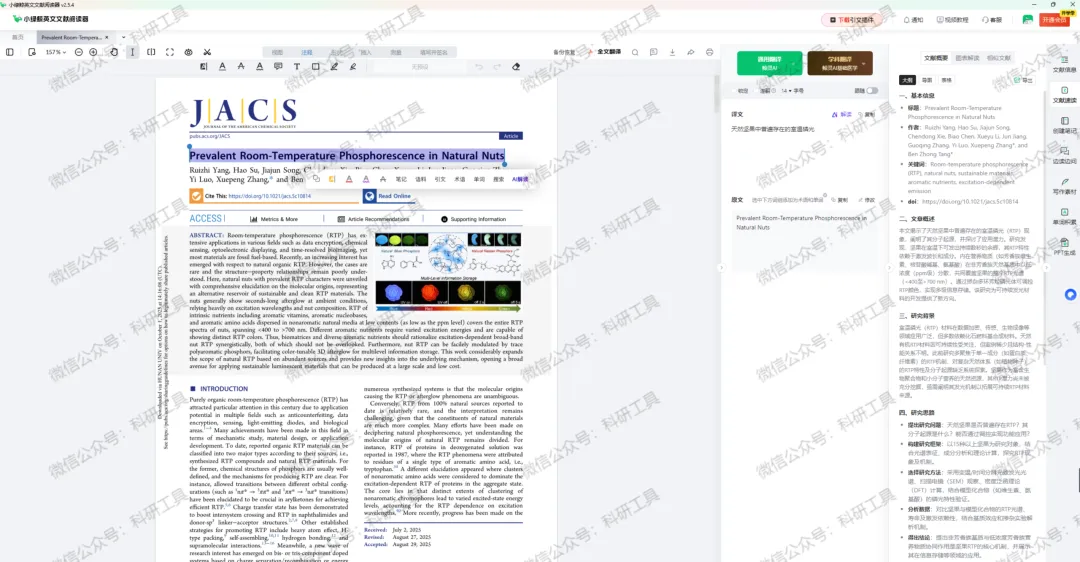Click Metrics & More link
The image size is (1080, 562).
pyautogui.click(x=273, y=219)
